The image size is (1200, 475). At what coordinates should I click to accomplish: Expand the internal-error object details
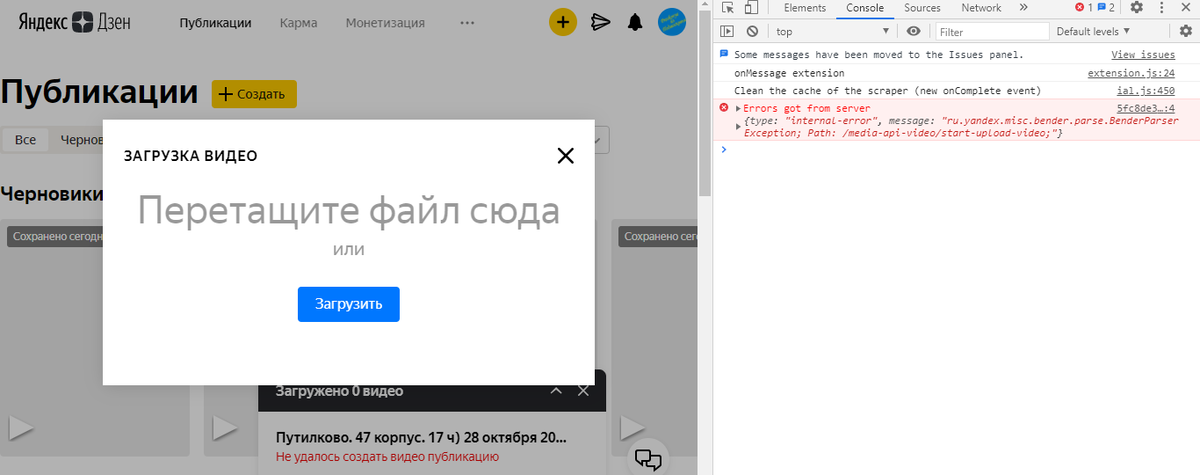tap(738, 125)
